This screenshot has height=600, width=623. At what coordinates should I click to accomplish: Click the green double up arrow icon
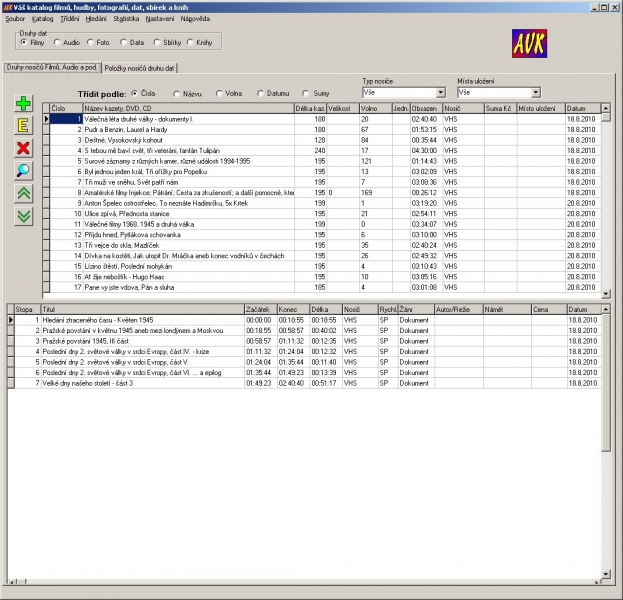(24, 193)
